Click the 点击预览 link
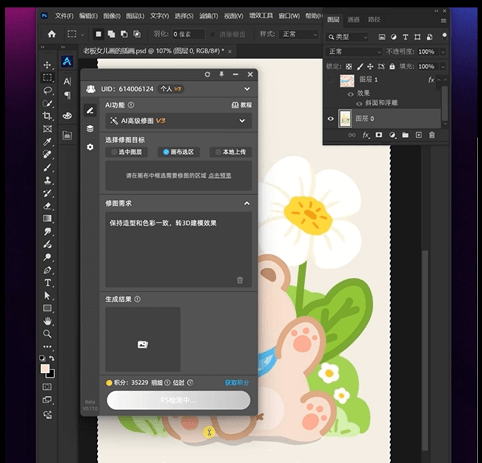This screenshot has width=482, height=463. (219, 175)
